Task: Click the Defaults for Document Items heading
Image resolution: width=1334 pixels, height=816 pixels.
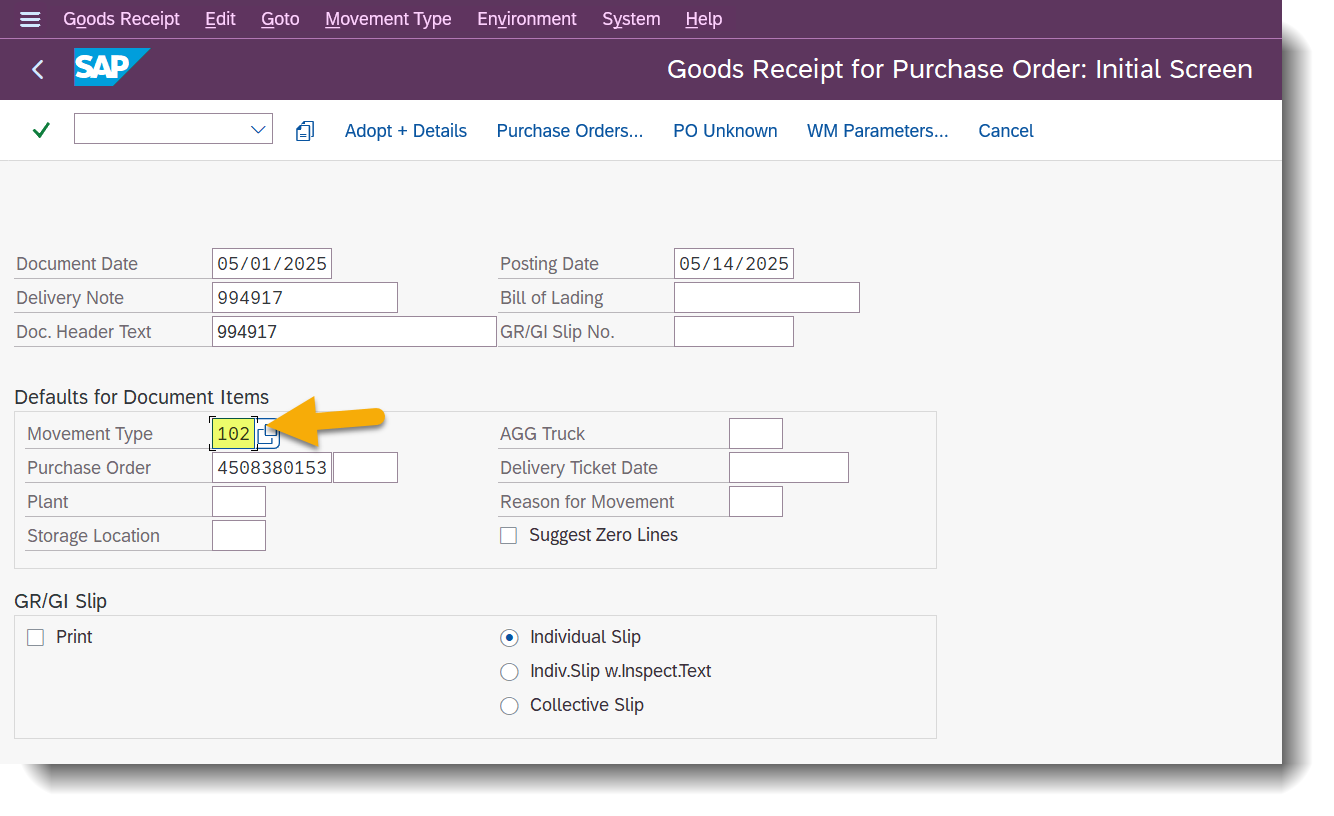Action: [142, 397]
